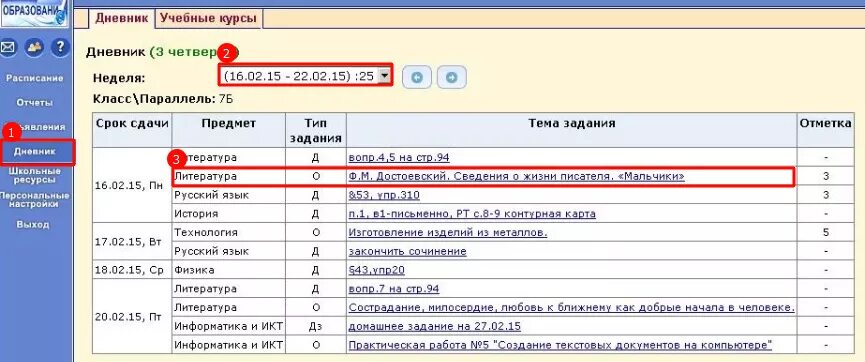Open the week selection dropdown
This screenshot has width=865, height=362.
(306, 76)
